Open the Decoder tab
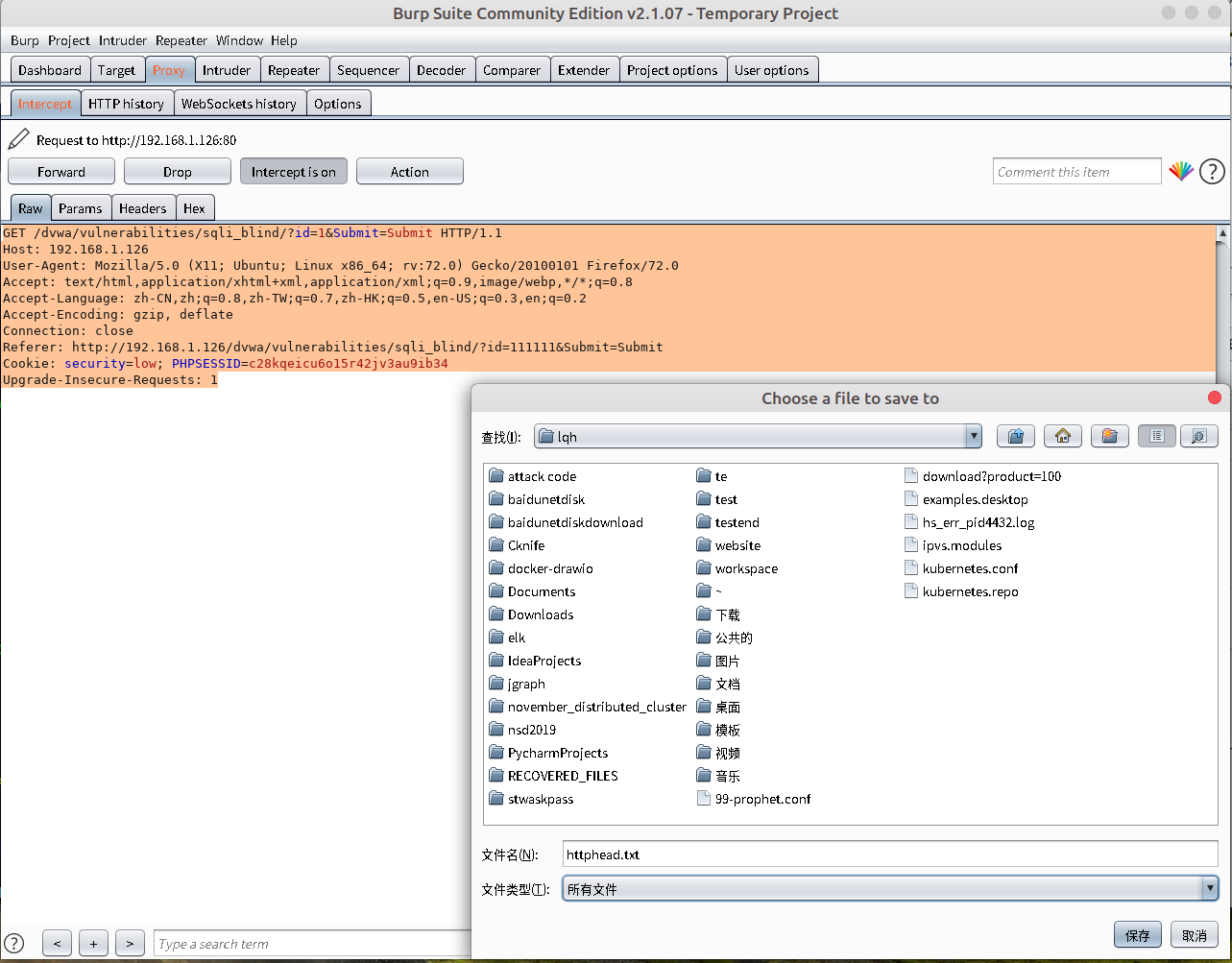This screenshot has height=963, width=1232. tap(442, 70)
